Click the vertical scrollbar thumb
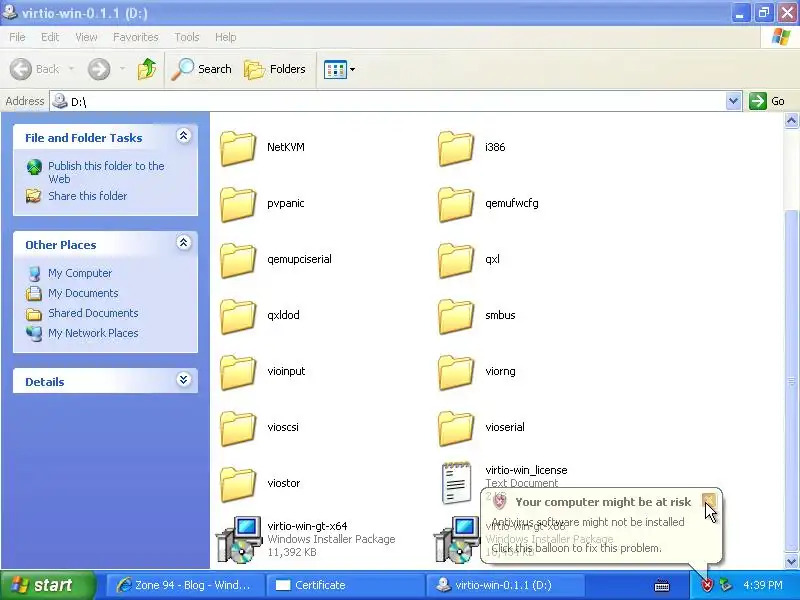The width and height of the screenshot is (800, 600). coord(791,381)
